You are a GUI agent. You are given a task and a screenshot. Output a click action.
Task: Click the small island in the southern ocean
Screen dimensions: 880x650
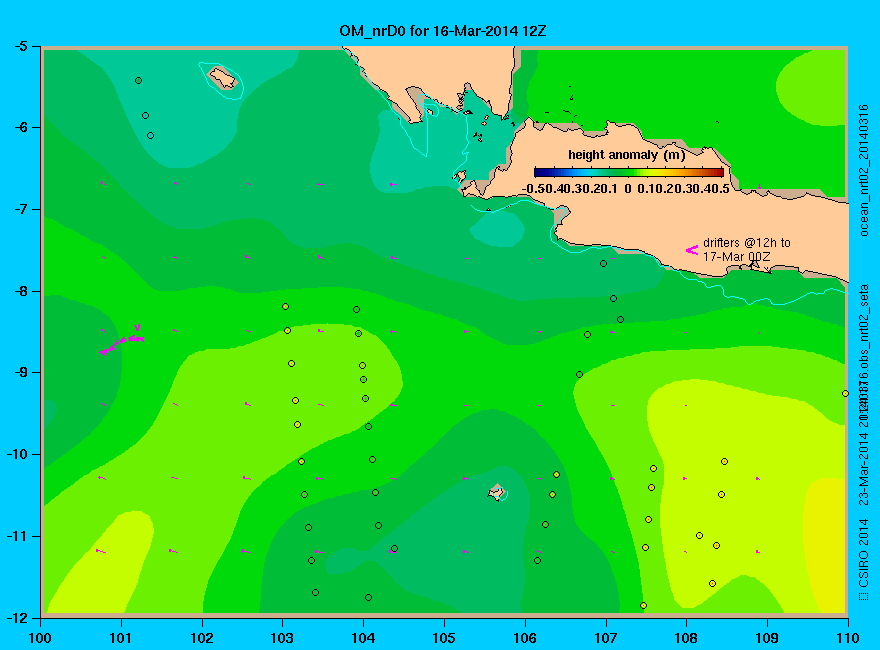[x=496, y=492]
